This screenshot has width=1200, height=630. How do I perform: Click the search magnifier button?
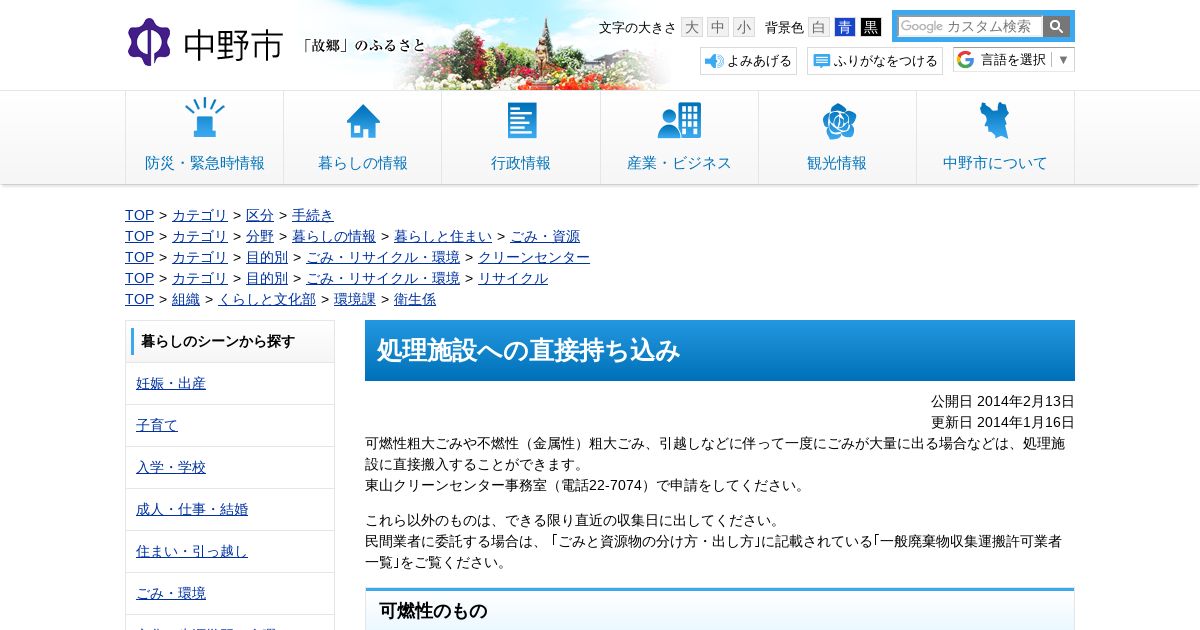pos(1056,27)
